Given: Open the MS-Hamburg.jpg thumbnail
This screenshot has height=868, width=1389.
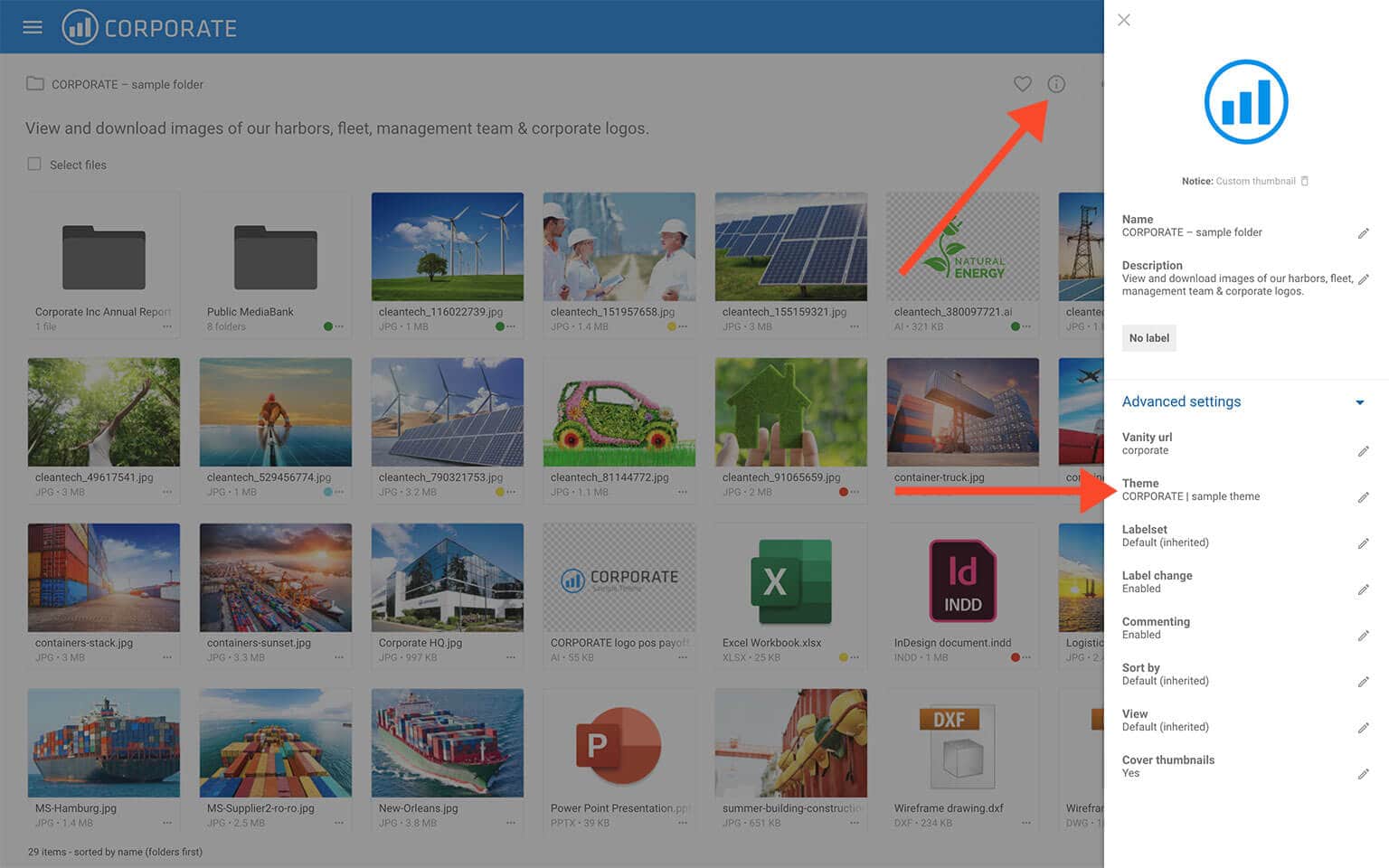Looking at the screenshot, I should click(104, 743).
